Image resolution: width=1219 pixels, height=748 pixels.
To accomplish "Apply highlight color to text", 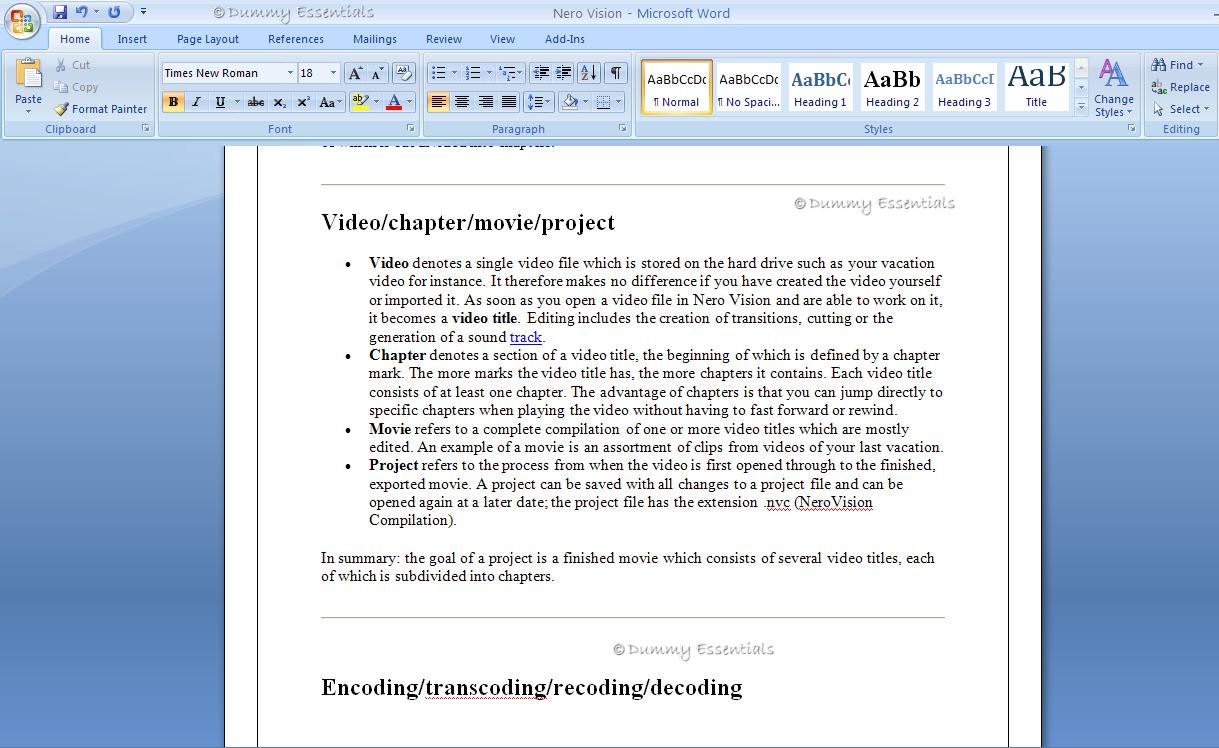I will click(360, 102).
